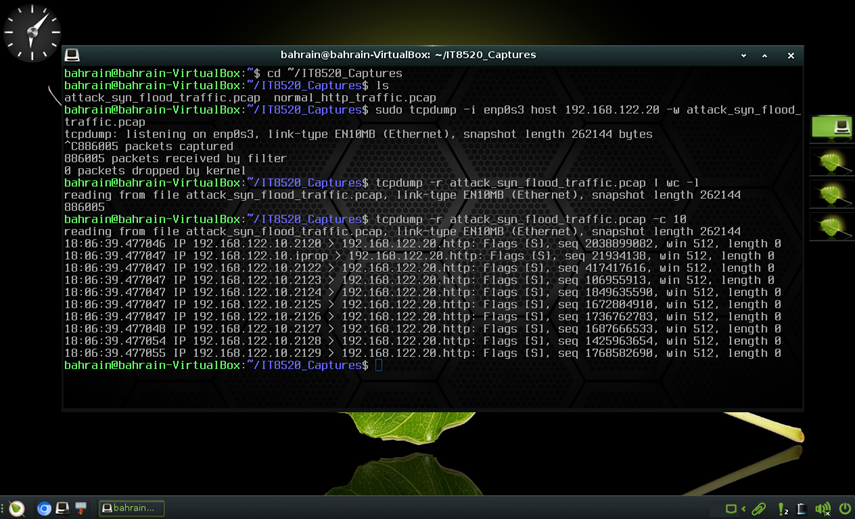
Task: Click the packet line with seq 1768582690
Action: tap(423, 353)
